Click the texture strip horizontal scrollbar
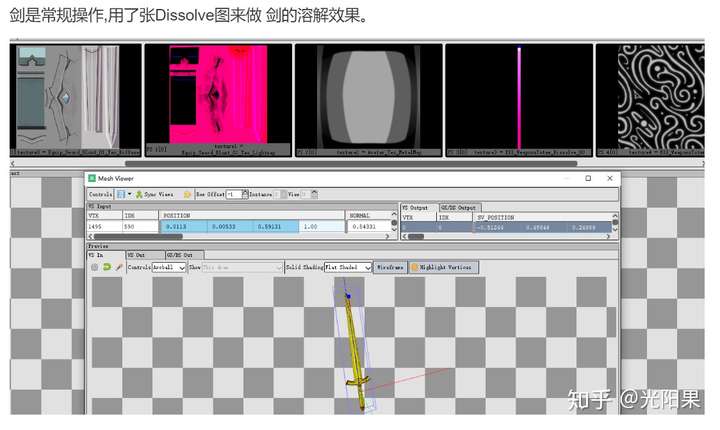Screen dimensions: 720x430 (351, 164)
